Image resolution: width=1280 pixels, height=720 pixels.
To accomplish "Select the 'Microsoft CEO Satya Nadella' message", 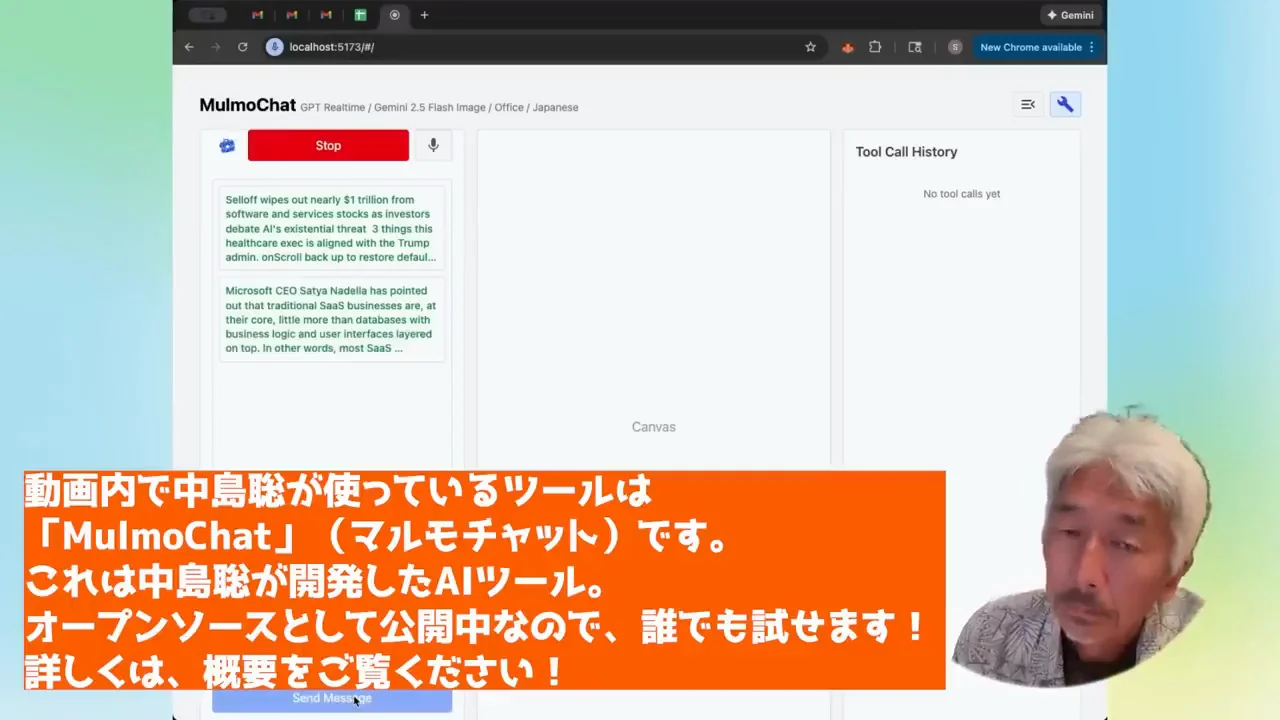I will pyautogui.click(x=331, y=320).
